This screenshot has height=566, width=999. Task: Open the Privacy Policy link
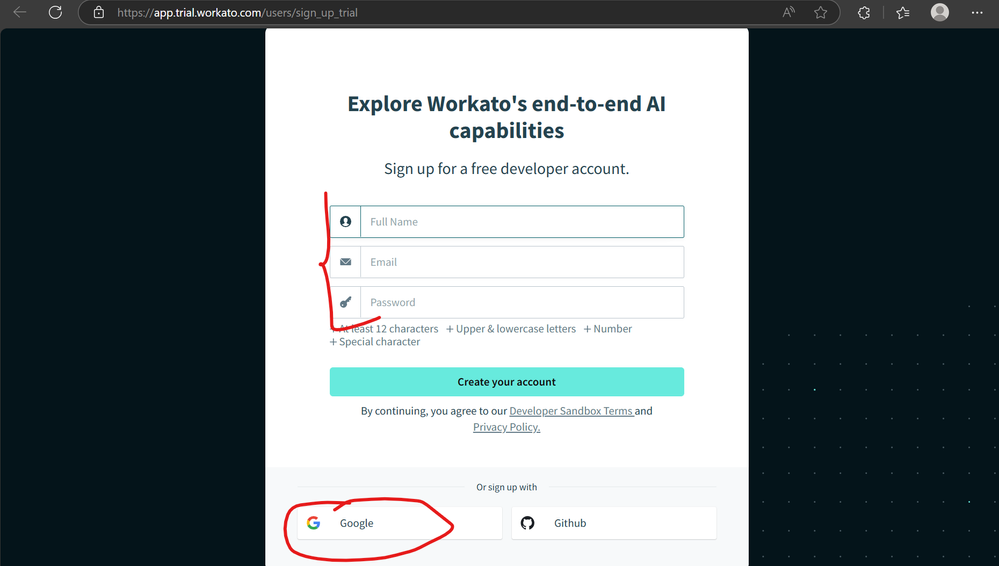pos(506,427)
